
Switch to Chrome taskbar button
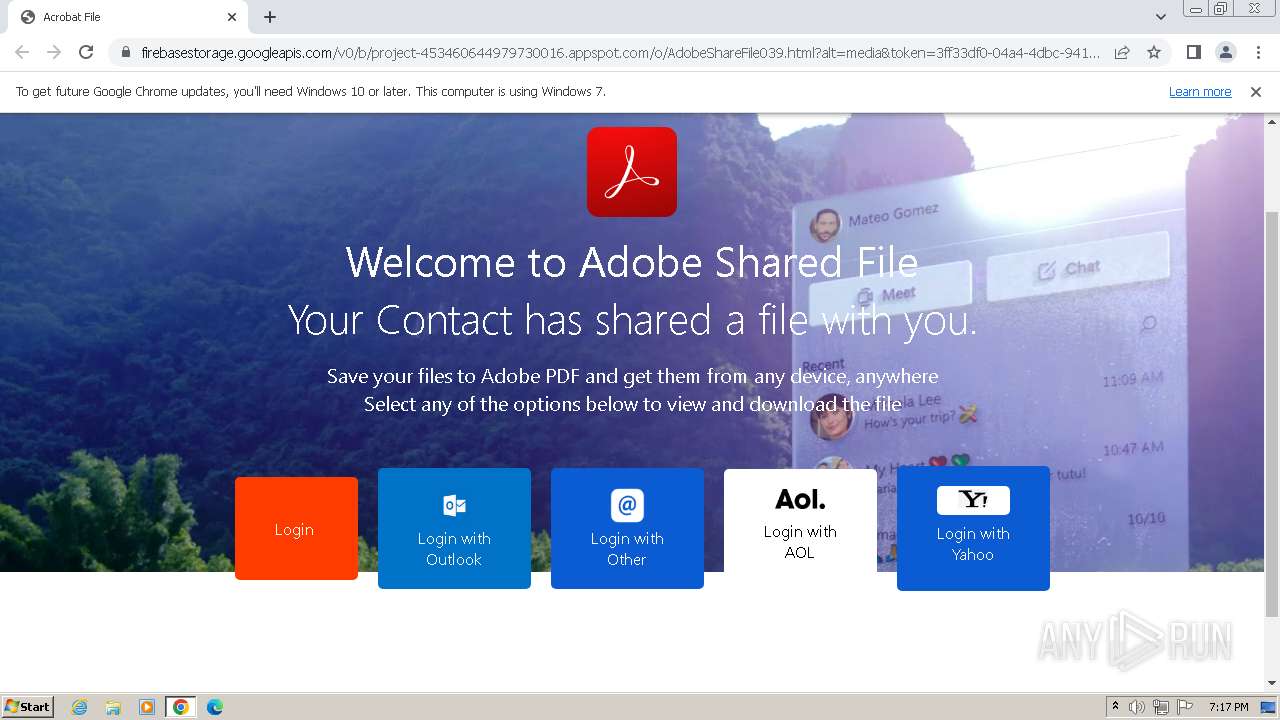click(181, 707)
